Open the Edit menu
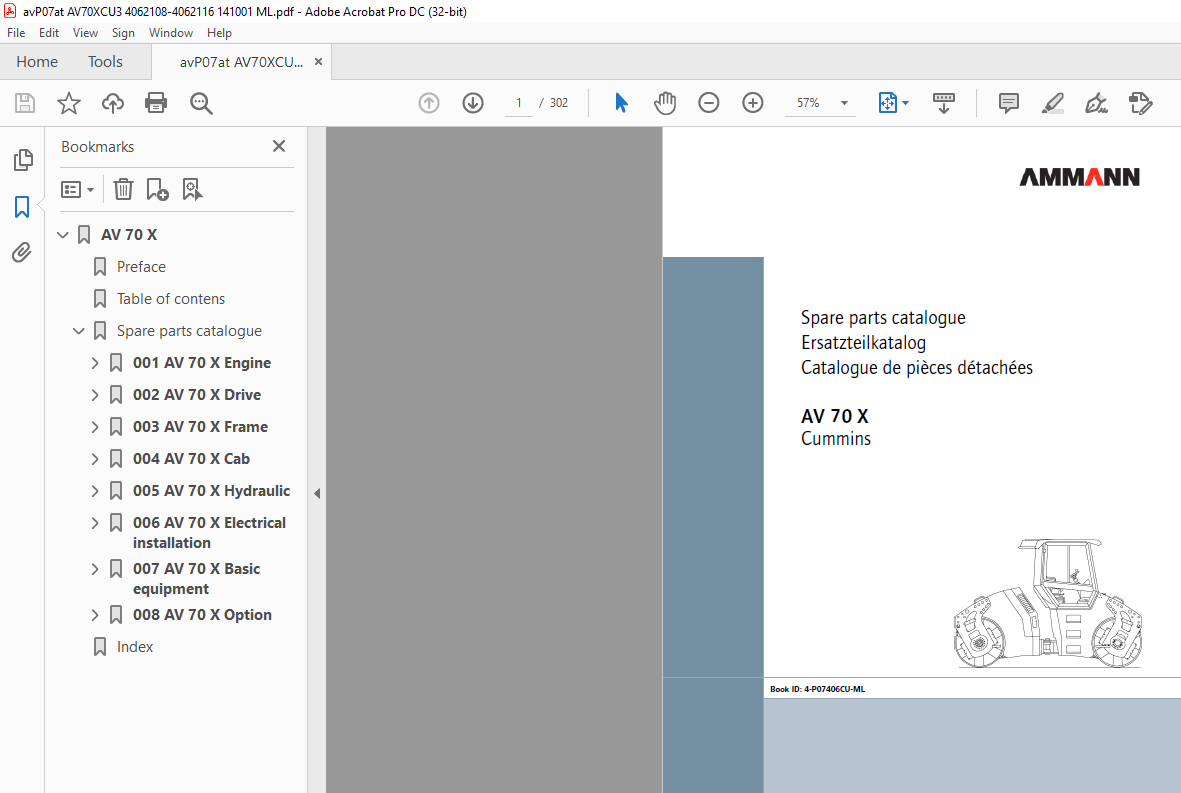This screenshot has height=793, width=1181. [x=49, y=33]
